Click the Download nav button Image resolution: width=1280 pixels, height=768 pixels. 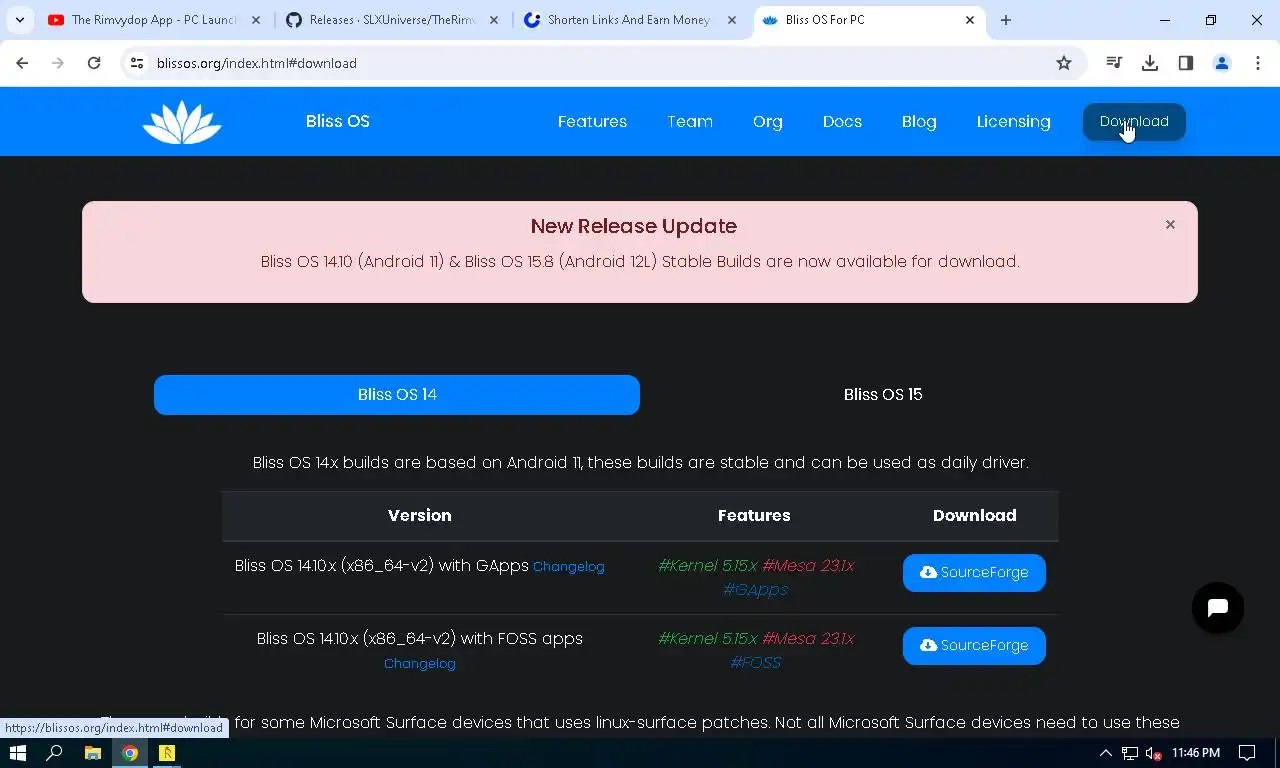tap(1134, 122)
